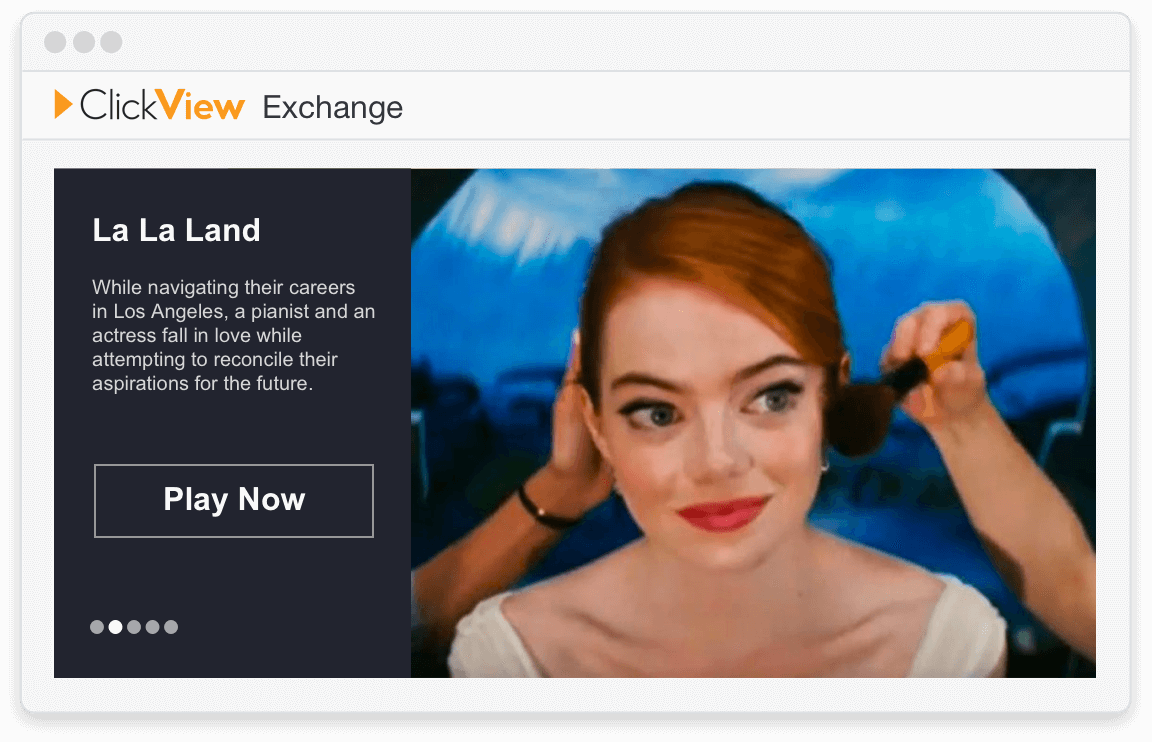The image size is (1152, 742).
Task: Click the second grey window control dot
Action: [x=84, y=42]
